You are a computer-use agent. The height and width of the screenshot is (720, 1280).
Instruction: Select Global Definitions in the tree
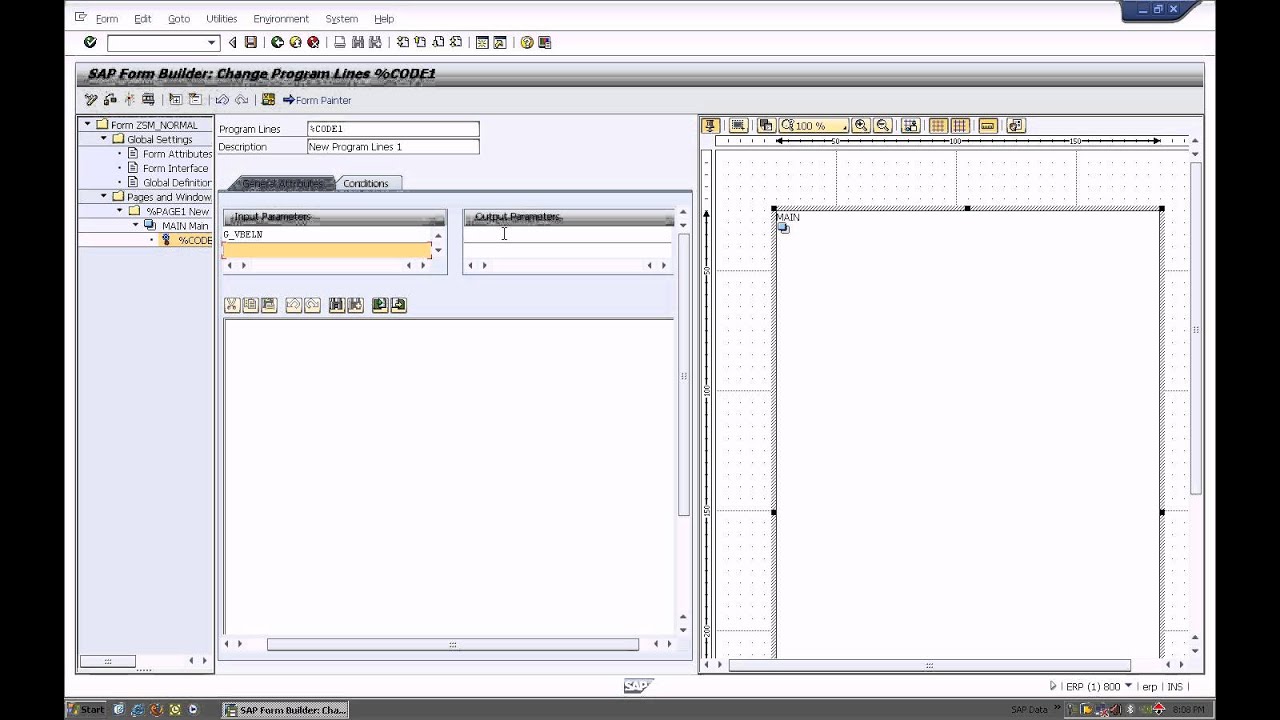177,182
